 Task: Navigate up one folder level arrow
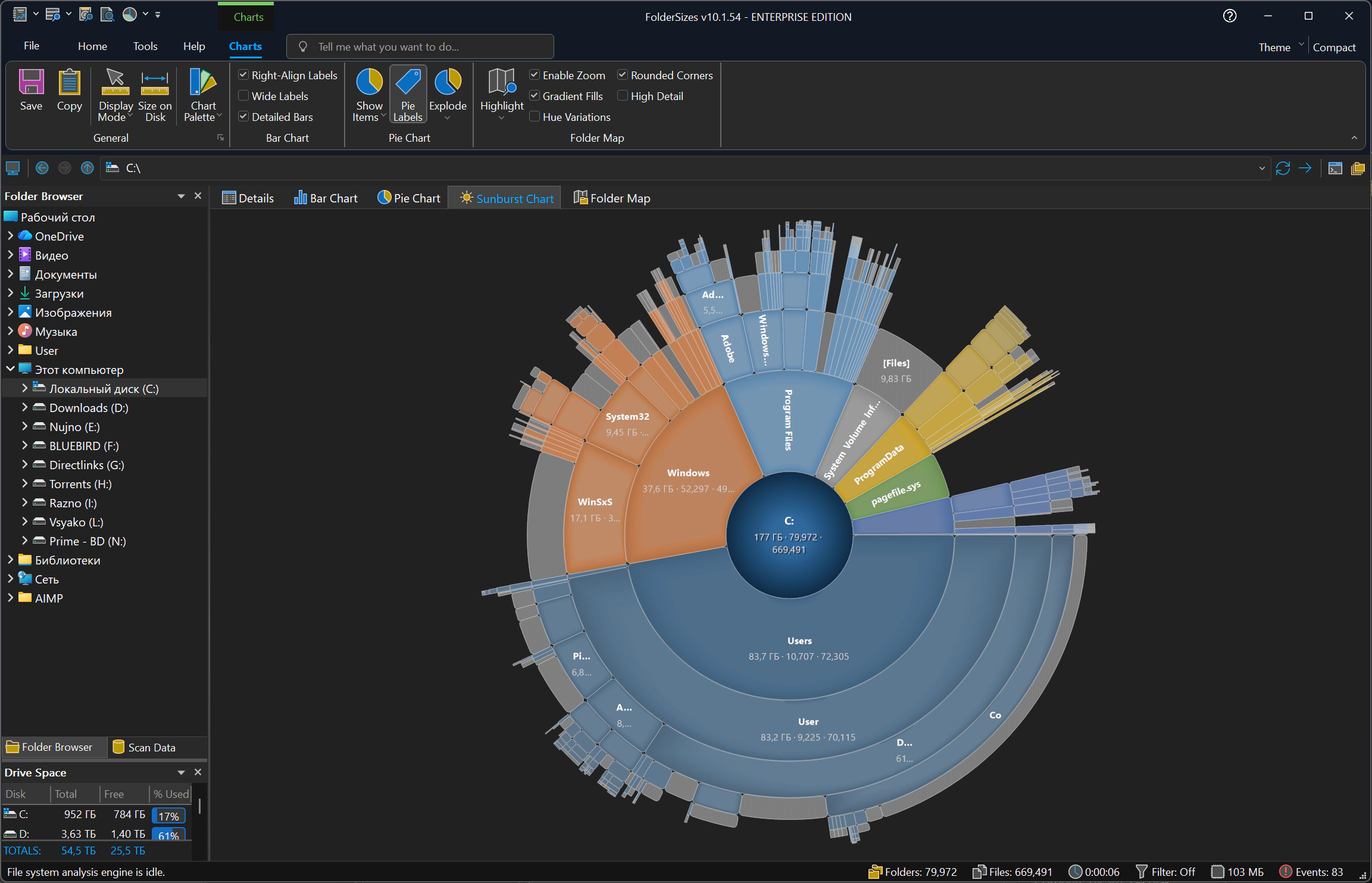(x=87, y=168)
